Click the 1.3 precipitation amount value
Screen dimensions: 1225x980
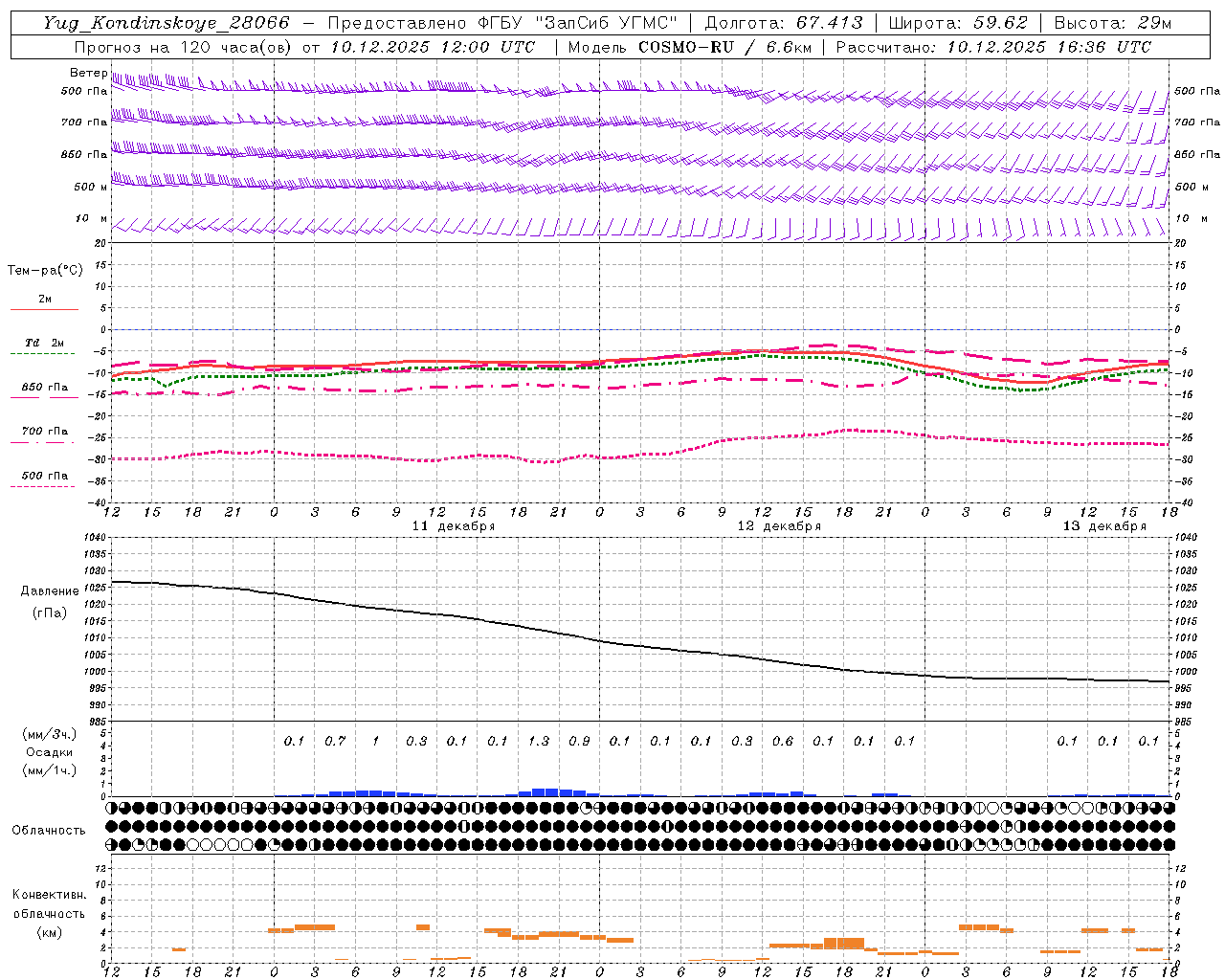tap(539, 741)
